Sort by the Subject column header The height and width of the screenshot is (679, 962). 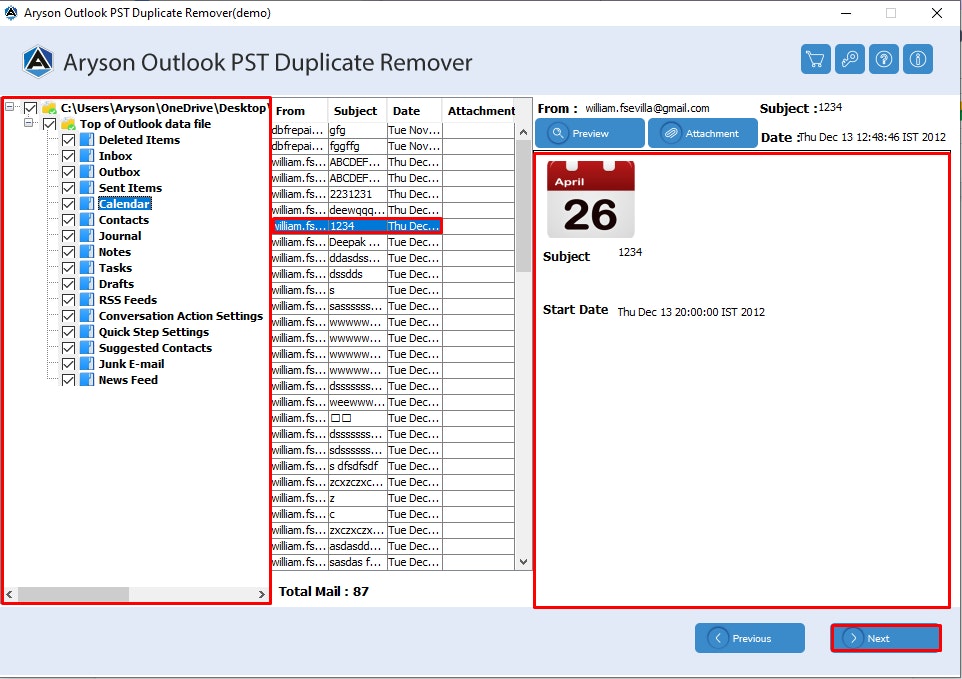click(x=357, y=111)
